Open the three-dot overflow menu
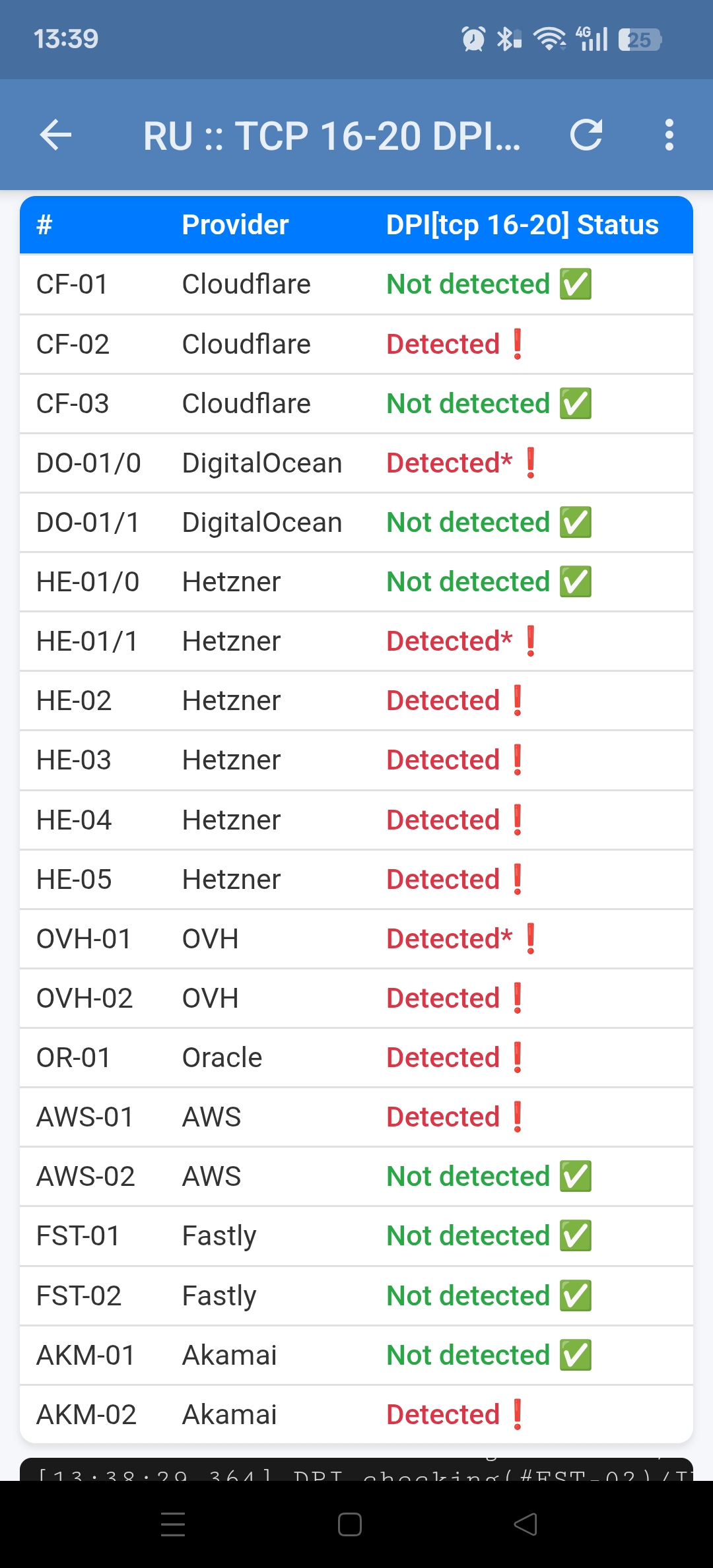This screenshot has width=713, height=1568. tap(669, 135)
